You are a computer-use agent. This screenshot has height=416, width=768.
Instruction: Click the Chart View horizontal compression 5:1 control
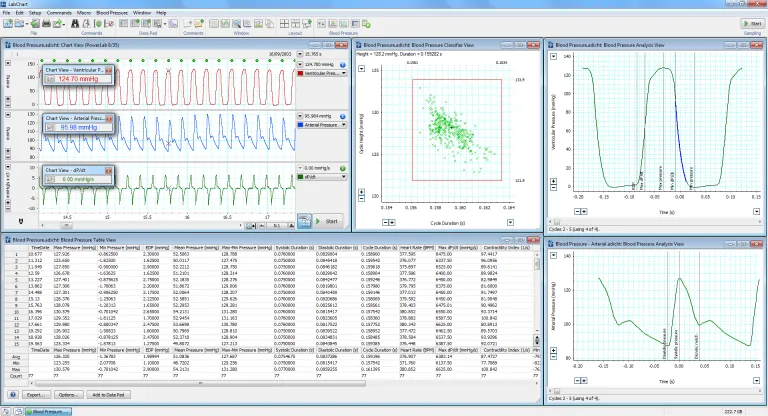click(277, 226)
